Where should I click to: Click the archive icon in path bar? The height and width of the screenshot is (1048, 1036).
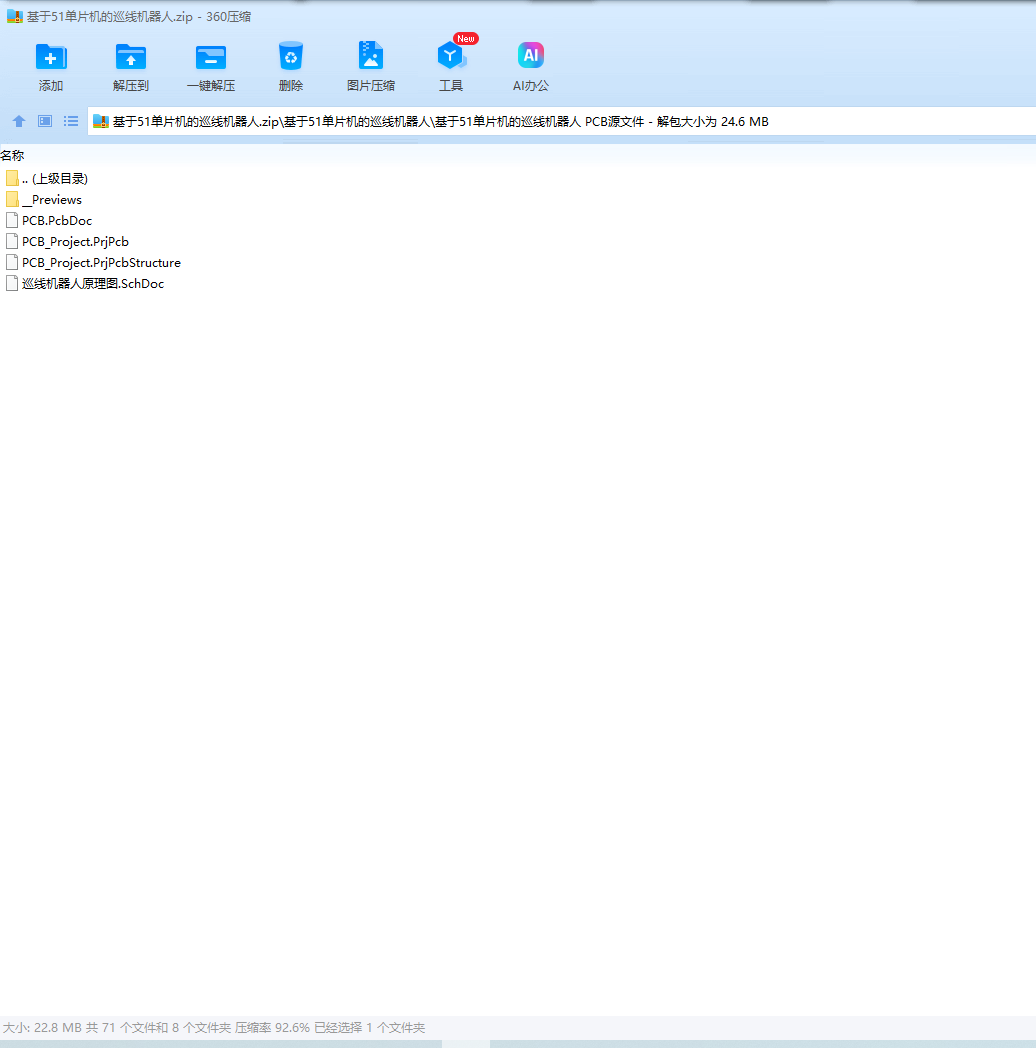[101, 121]
